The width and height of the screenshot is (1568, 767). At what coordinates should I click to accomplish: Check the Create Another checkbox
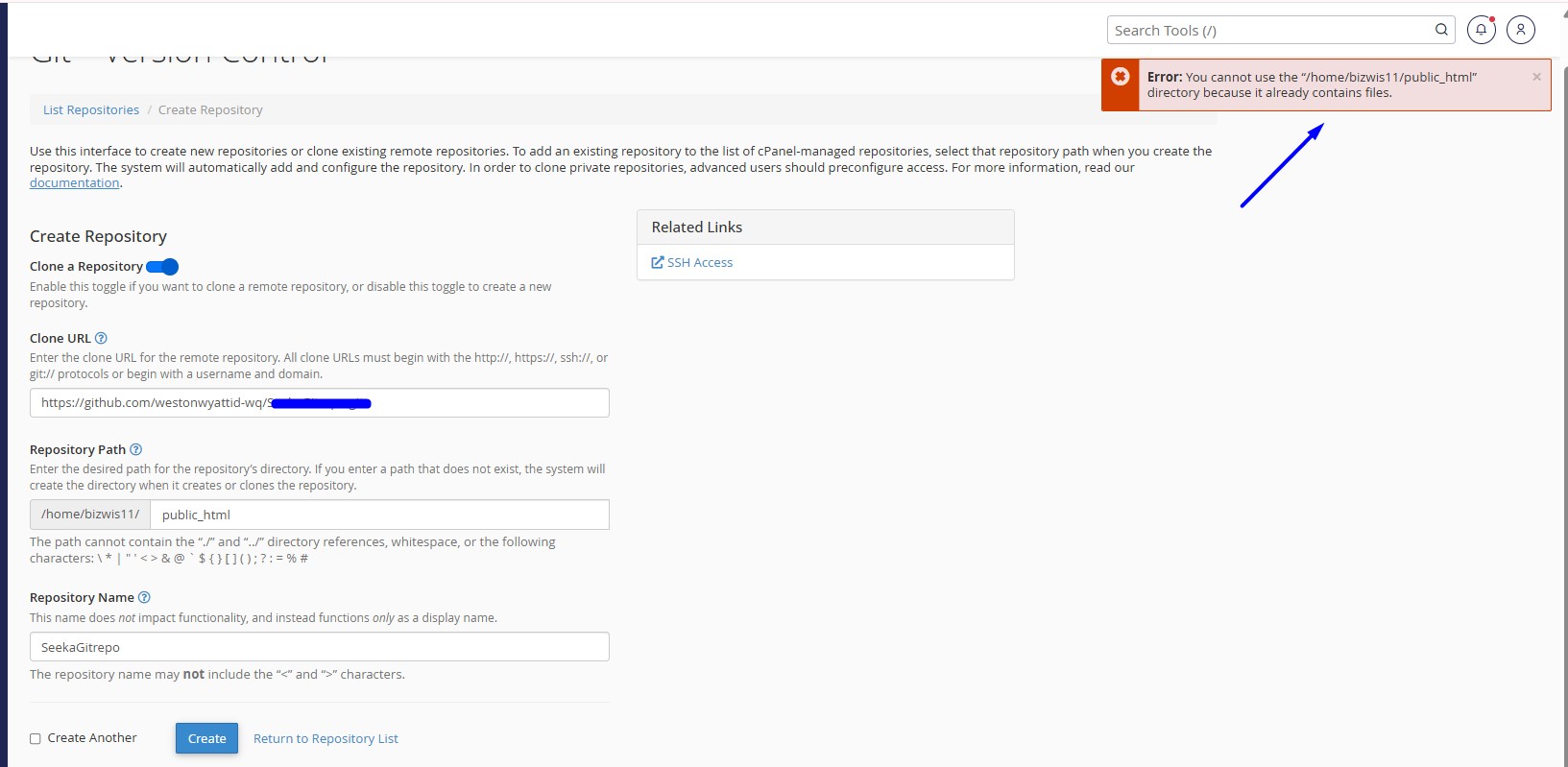[x=36, y=738]
